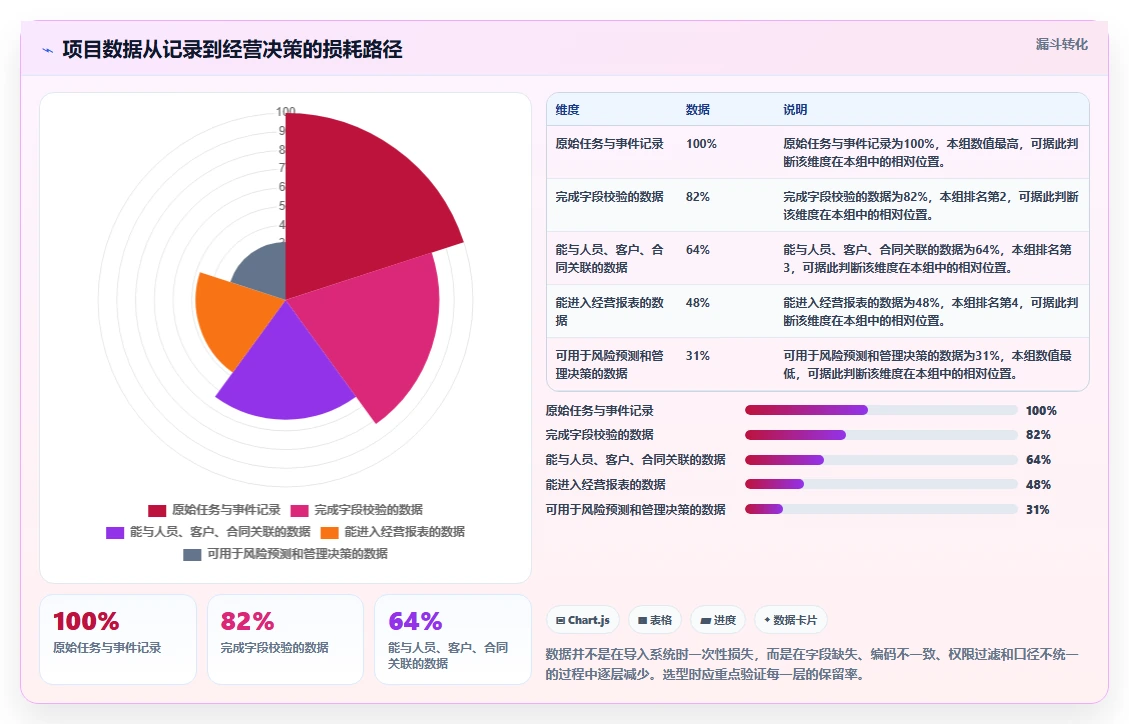Viewport: 1129px width, 724px height.
Task: Click the icon inside the Chart.js chip
Action: (560, 620)
